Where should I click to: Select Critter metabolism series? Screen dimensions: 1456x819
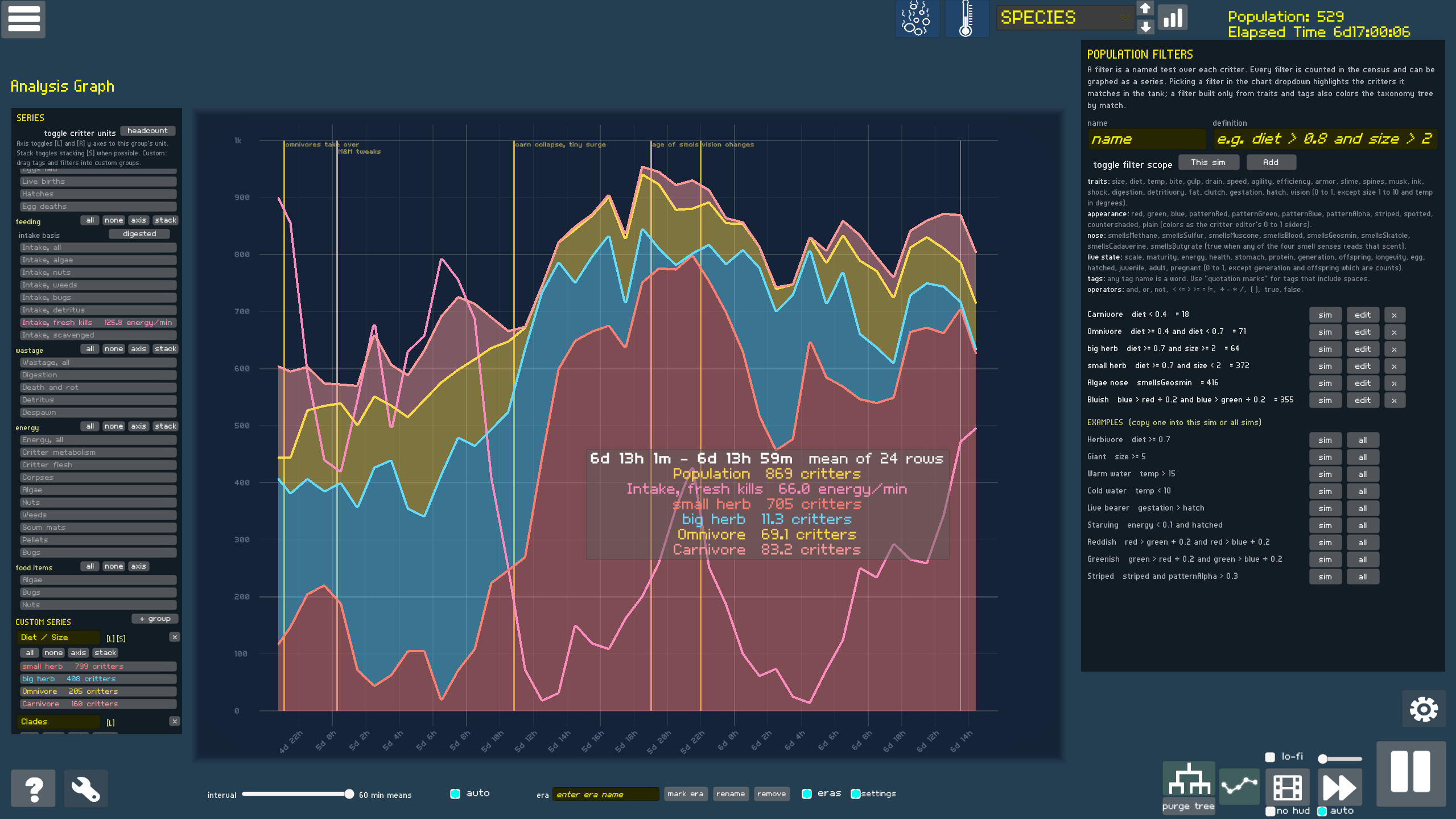pos(98,452)
